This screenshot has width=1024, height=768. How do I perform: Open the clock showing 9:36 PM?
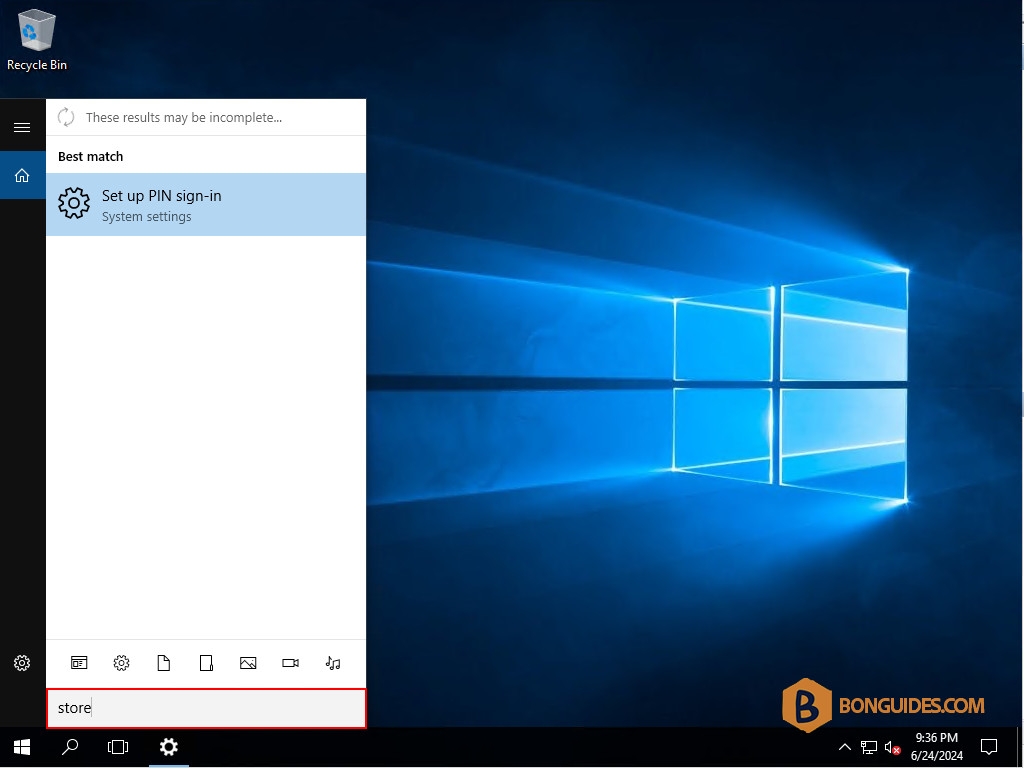point(936,747)
